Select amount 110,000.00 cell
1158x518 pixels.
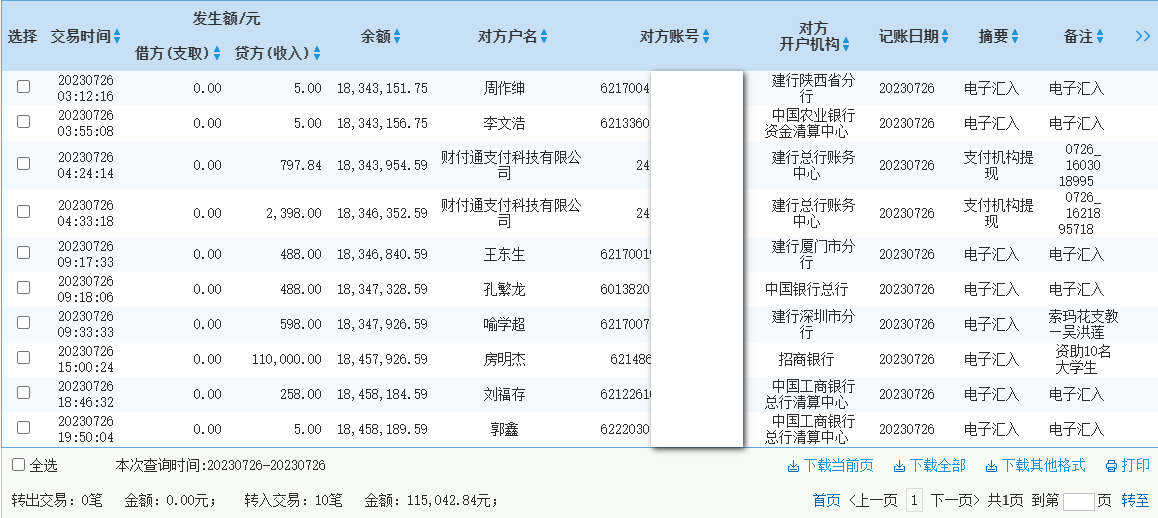[287, 360]
